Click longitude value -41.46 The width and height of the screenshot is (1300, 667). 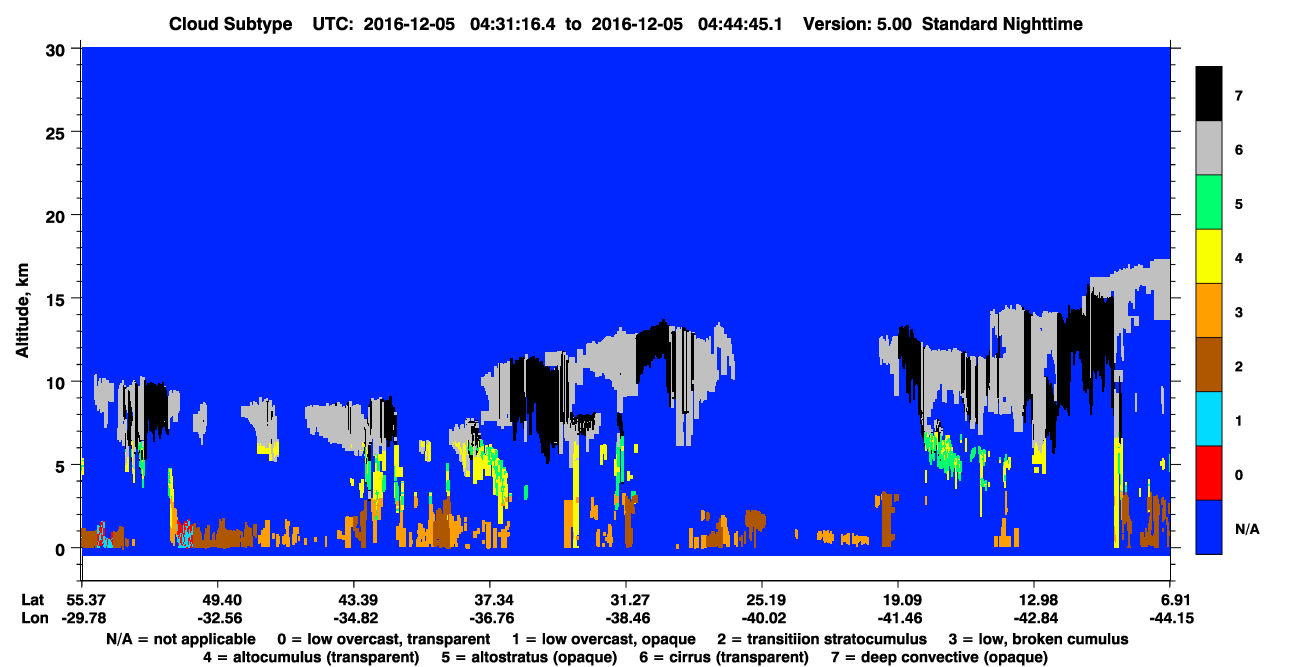898,618
